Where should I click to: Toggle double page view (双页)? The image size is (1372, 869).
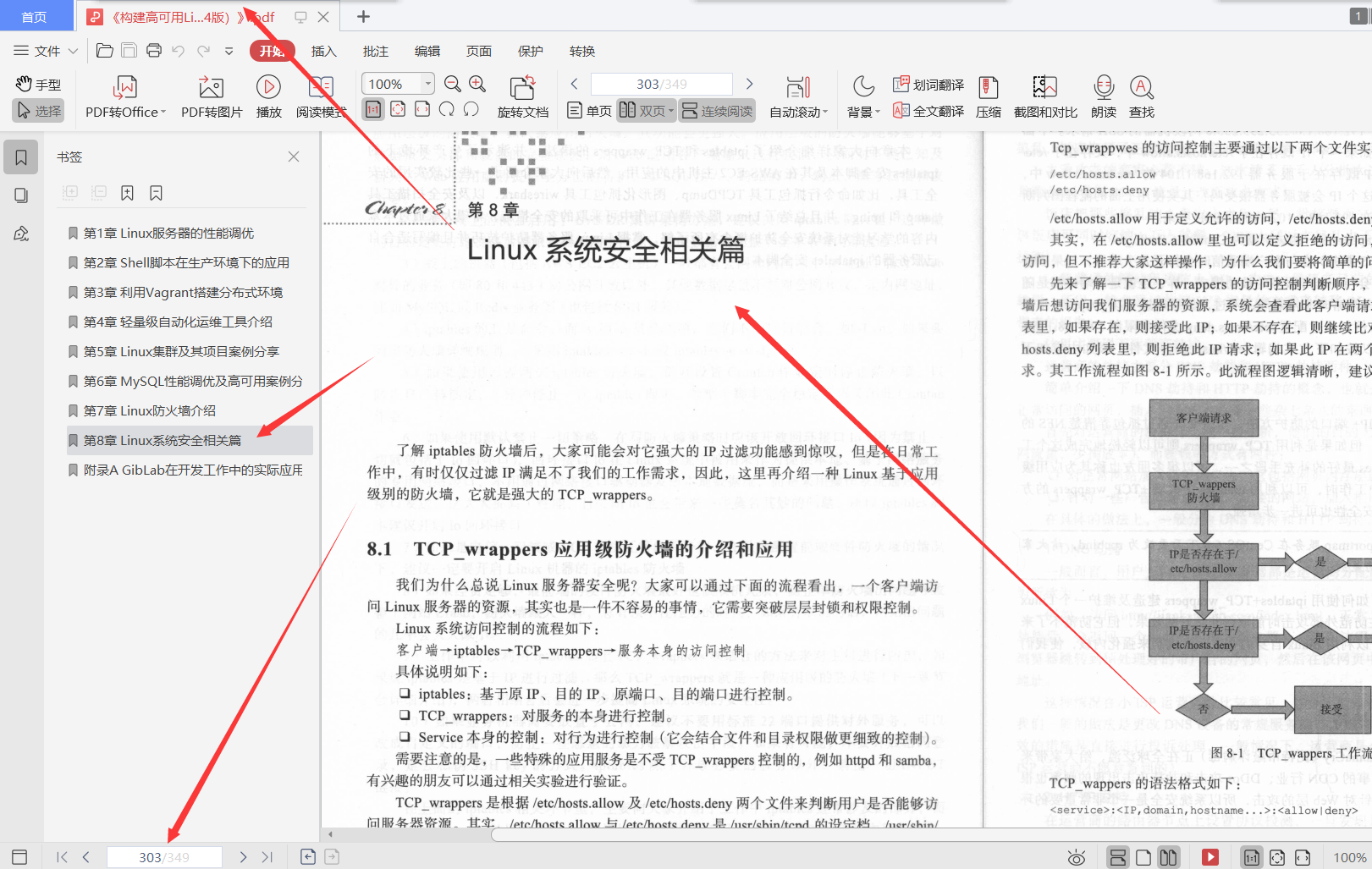(x=646, y=111)
